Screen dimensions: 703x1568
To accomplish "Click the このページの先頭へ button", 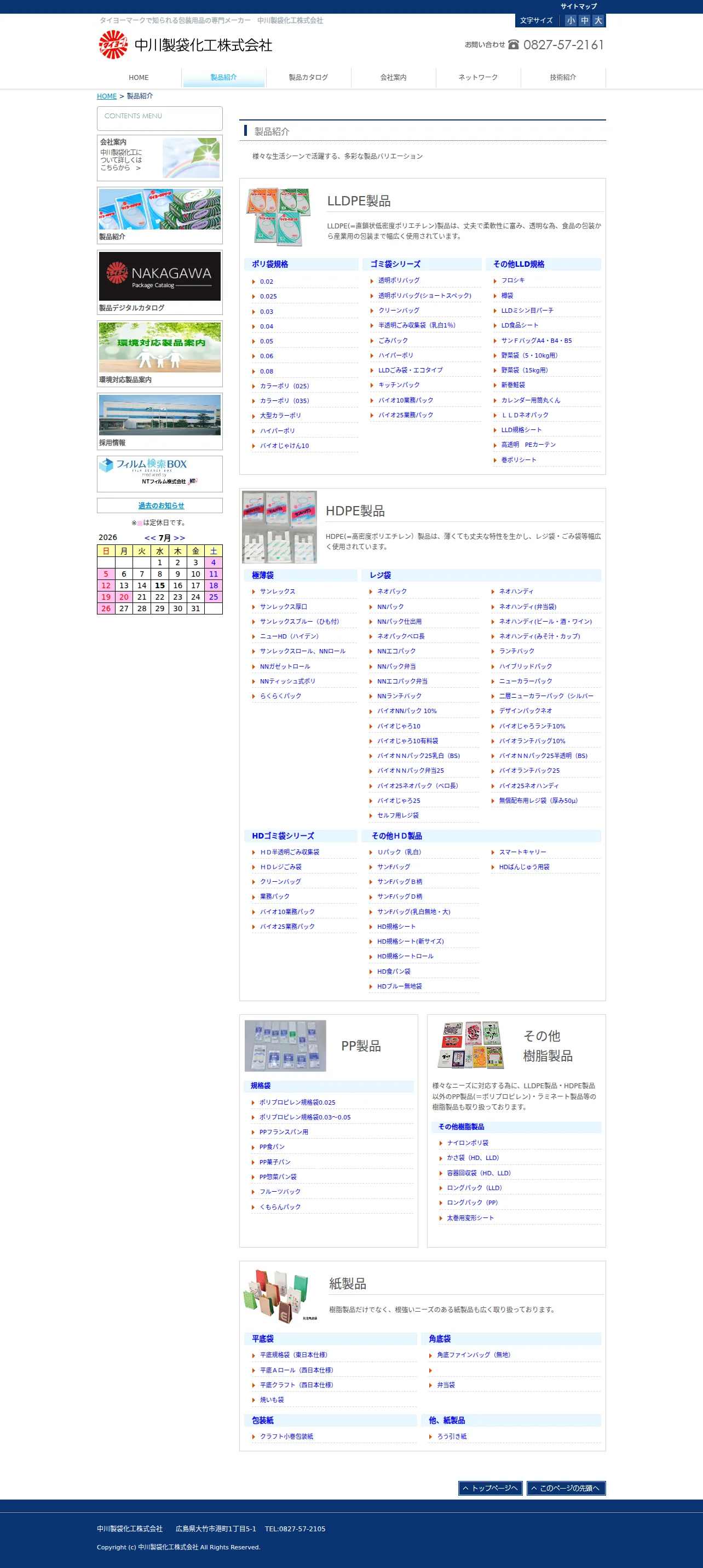I will point(566,1487).
